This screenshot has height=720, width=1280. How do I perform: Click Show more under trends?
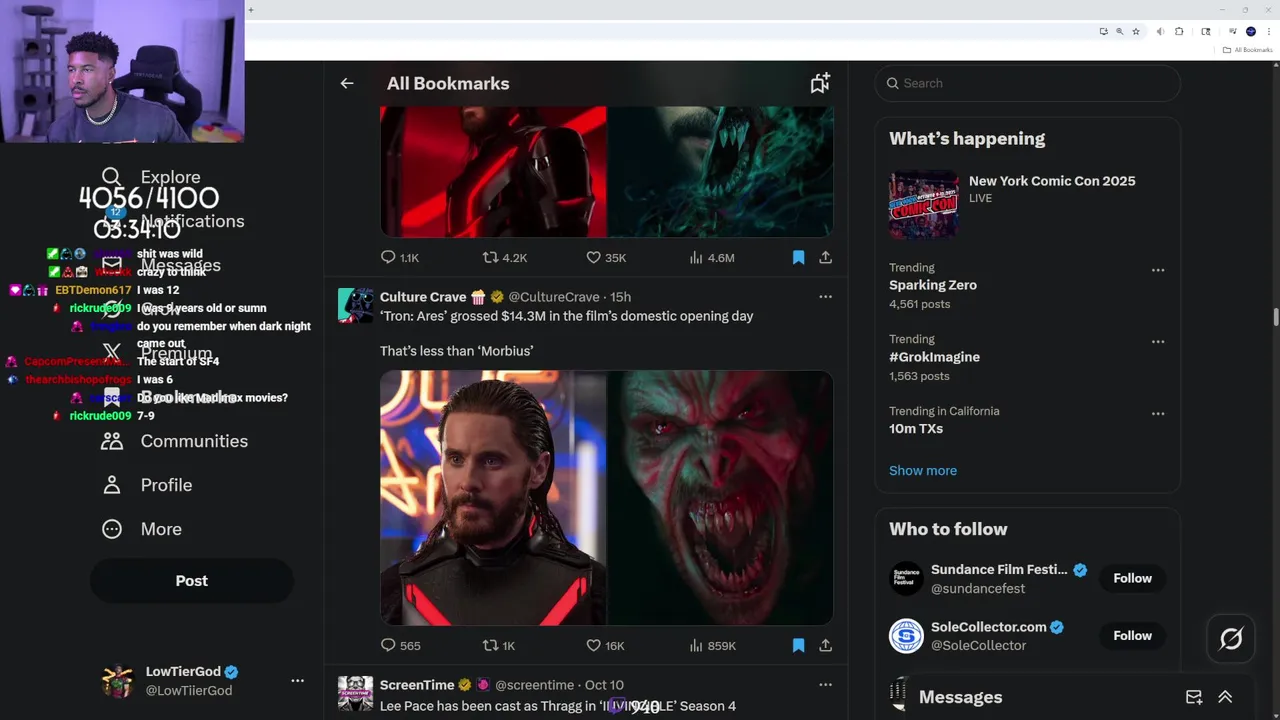pos(923,471)
